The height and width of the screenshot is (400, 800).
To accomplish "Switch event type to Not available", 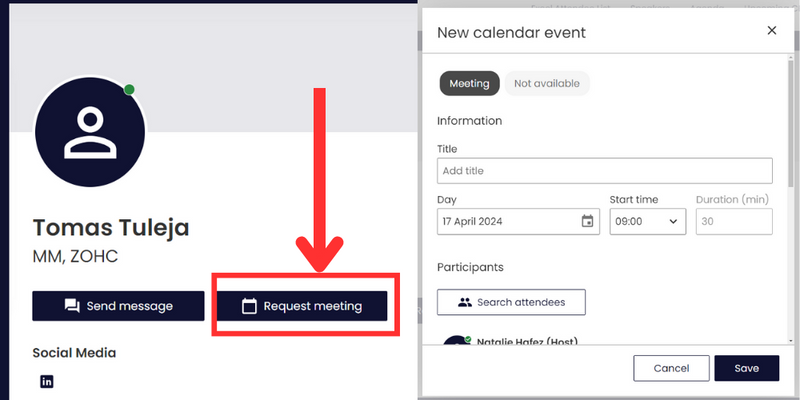I will tap(547, 83).
